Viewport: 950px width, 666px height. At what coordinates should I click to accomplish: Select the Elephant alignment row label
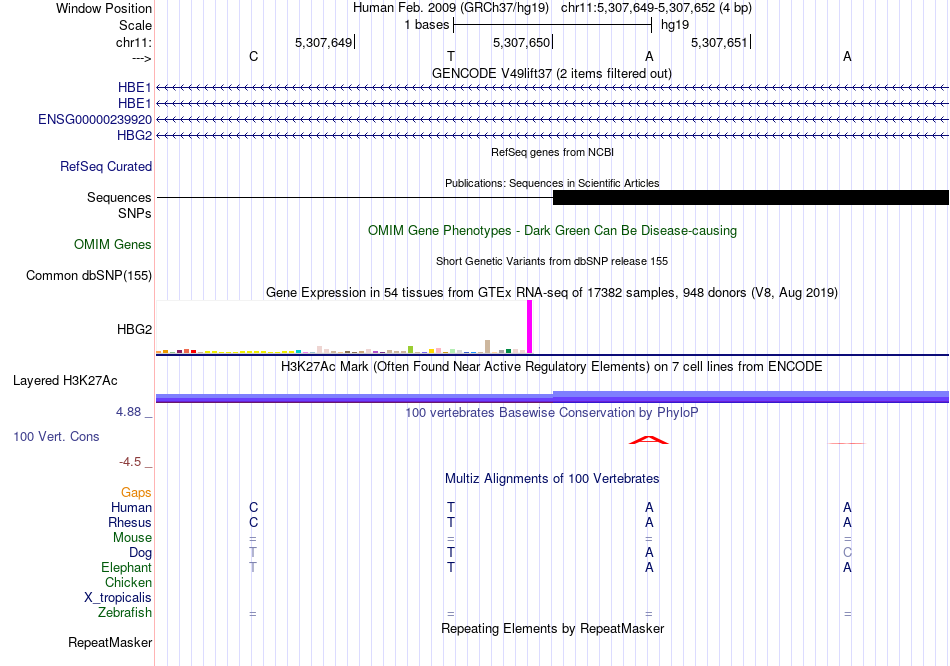point(127,568)
